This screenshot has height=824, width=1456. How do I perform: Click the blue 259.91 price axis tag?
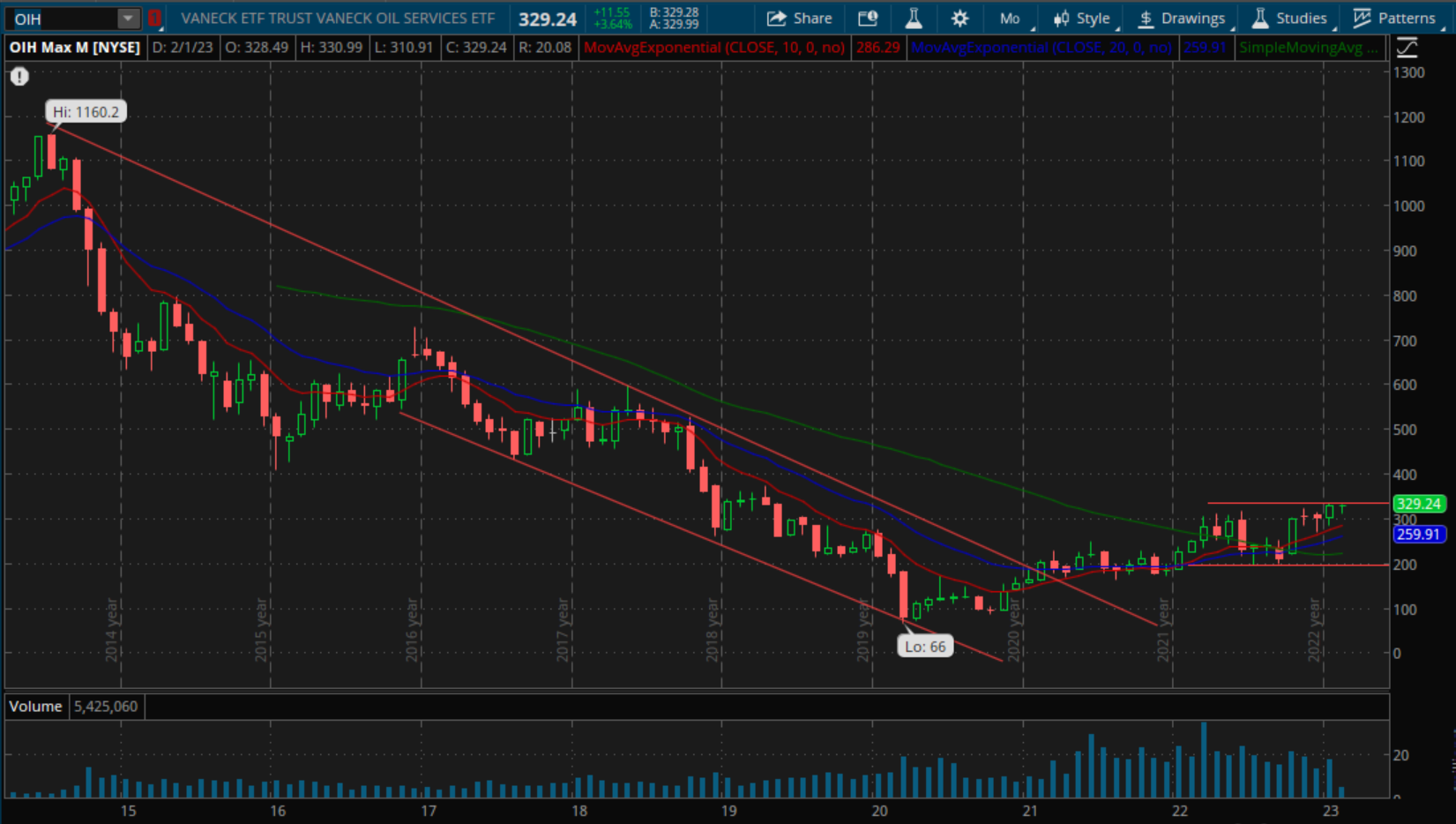click(x=1418, y=534)
